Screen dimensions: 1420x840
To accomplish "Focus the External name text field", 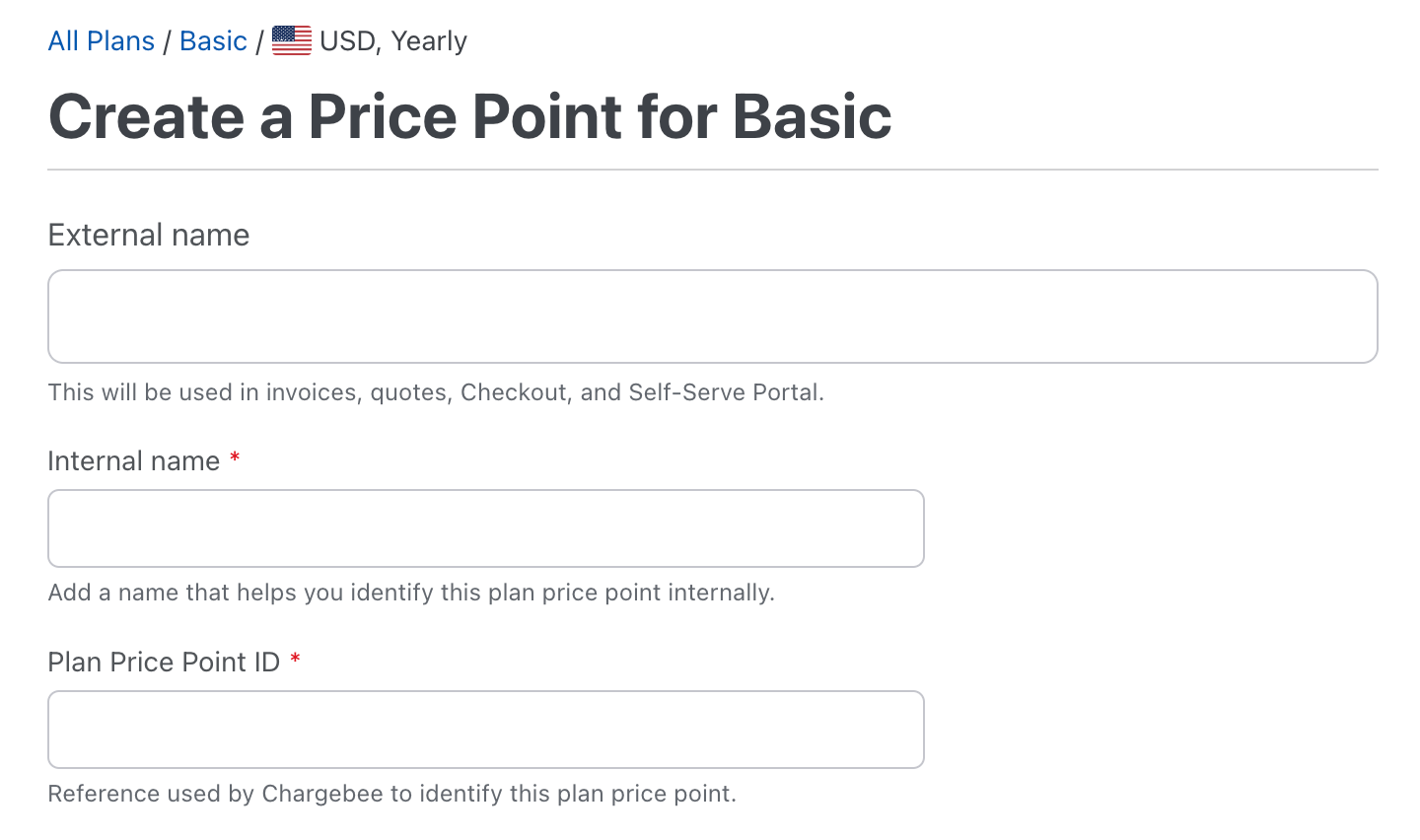I will (712, 316).
